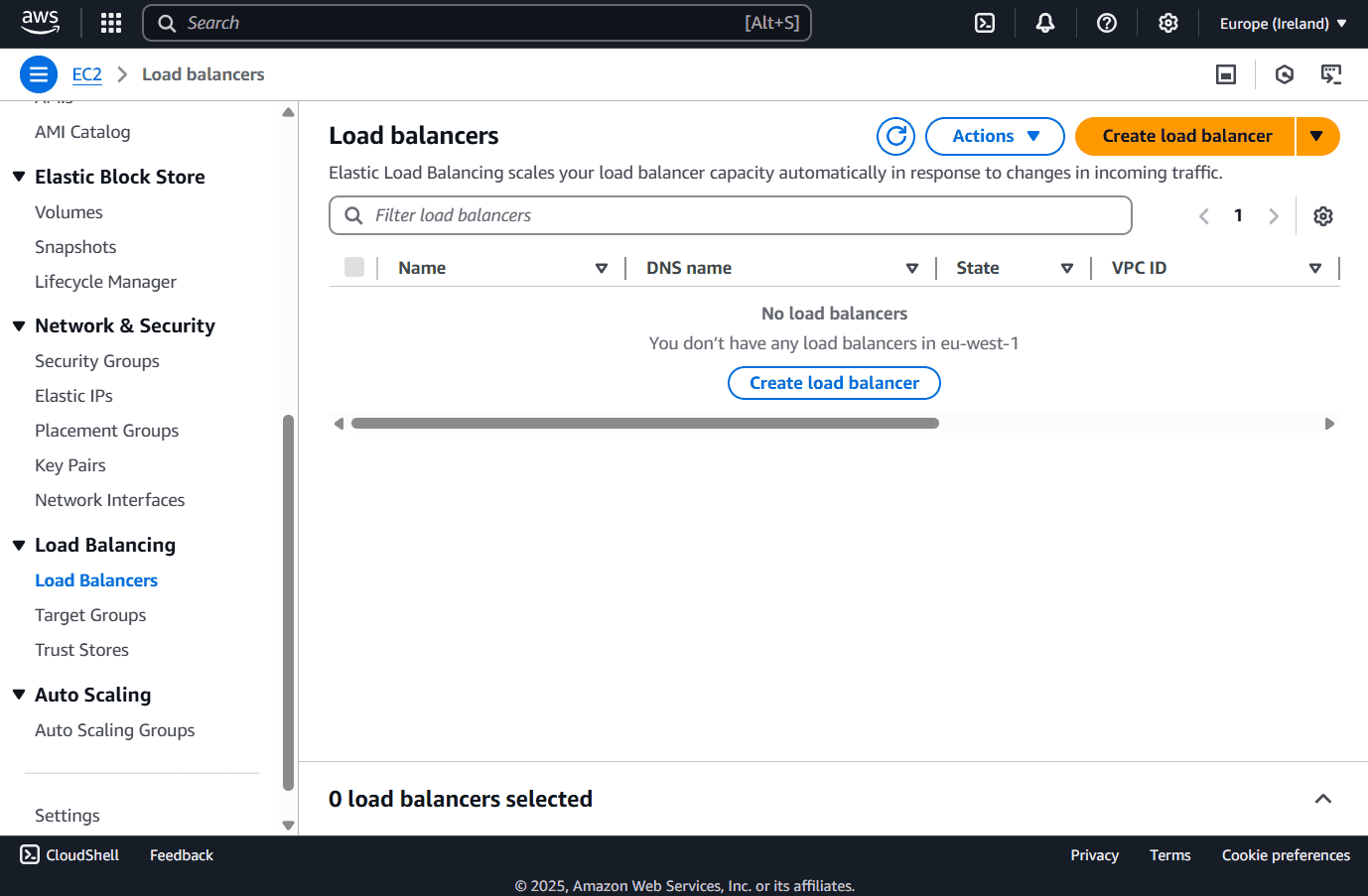Open Security Groups in the sidebar

click(x=97, y=361)
